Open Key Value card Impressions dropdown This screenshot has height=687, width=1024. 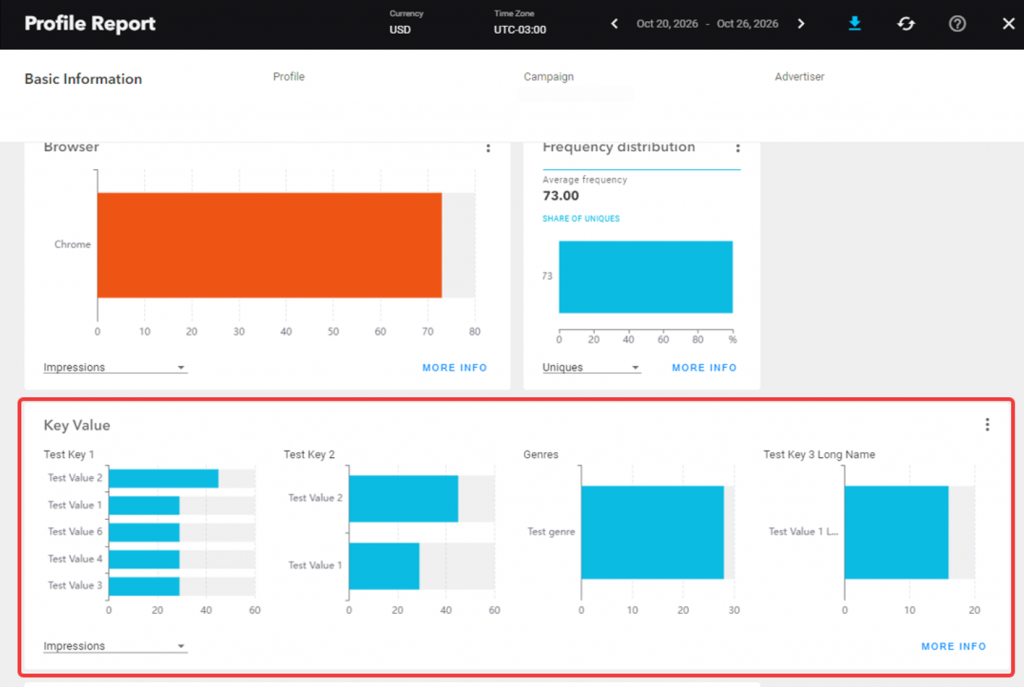pyautogui.click(x=115, y=646)
